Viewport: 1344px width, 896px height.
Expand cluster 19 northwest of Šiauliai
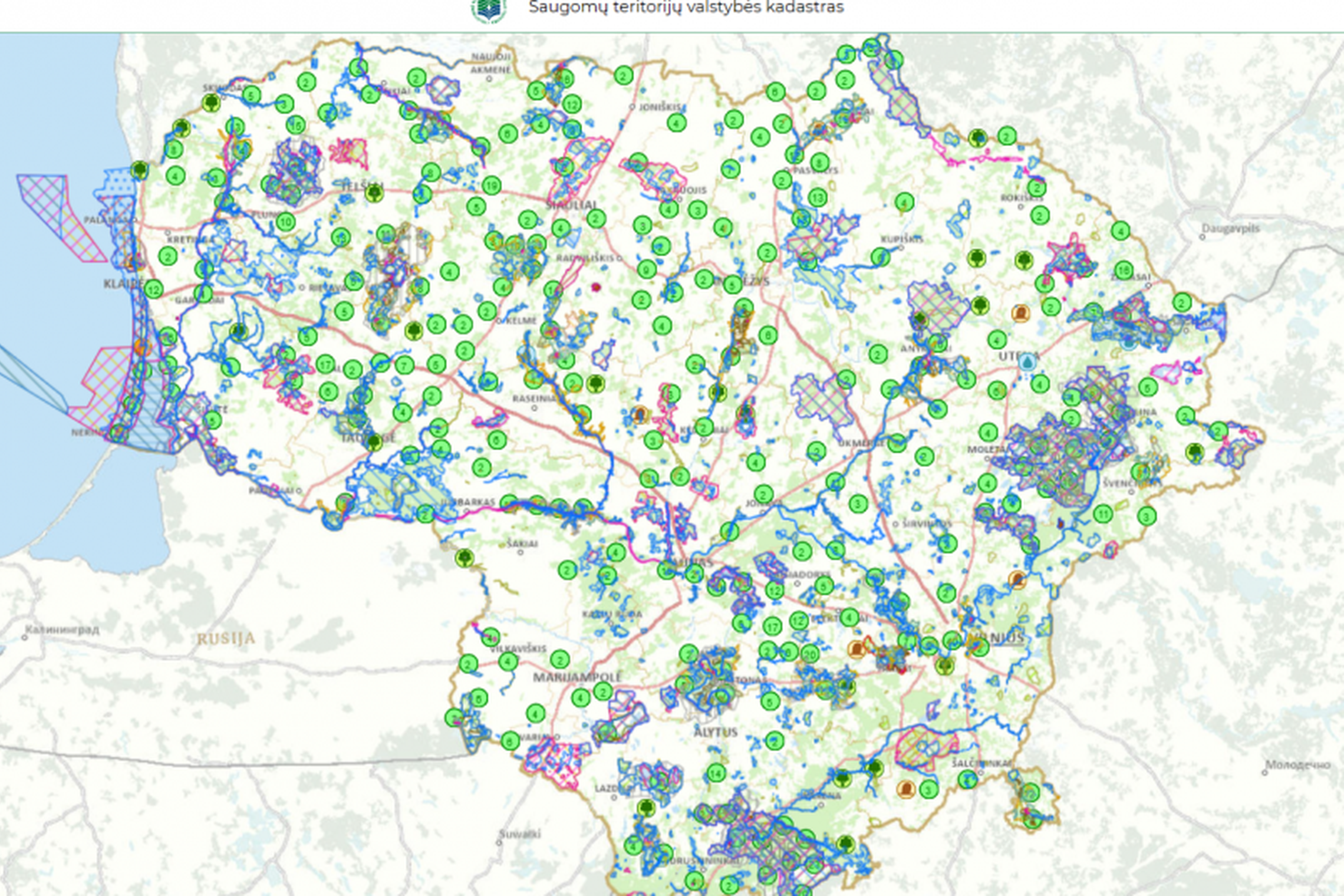492,186
